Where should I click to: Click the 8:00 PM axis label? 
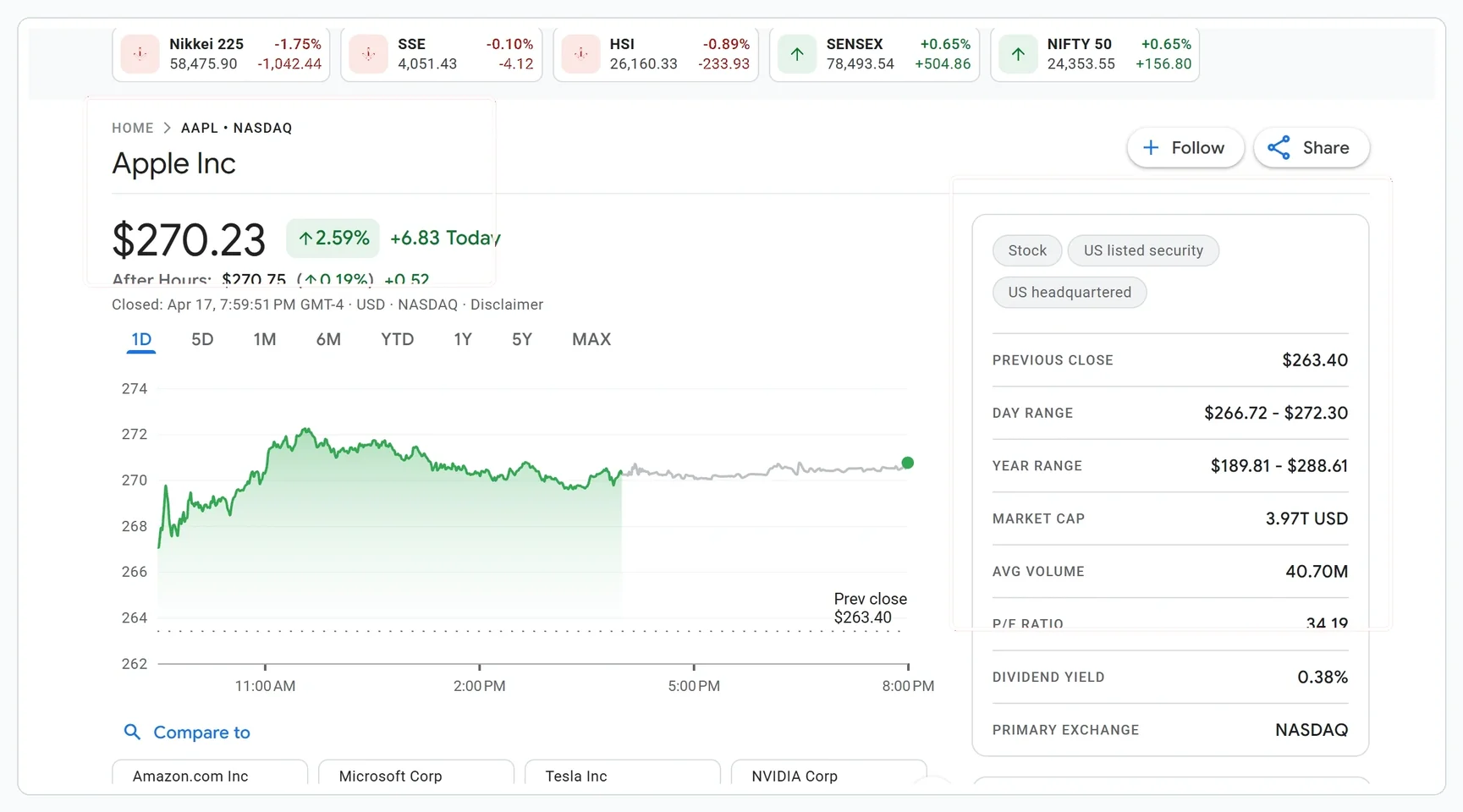pyautogui.click(x=908, y=686)
